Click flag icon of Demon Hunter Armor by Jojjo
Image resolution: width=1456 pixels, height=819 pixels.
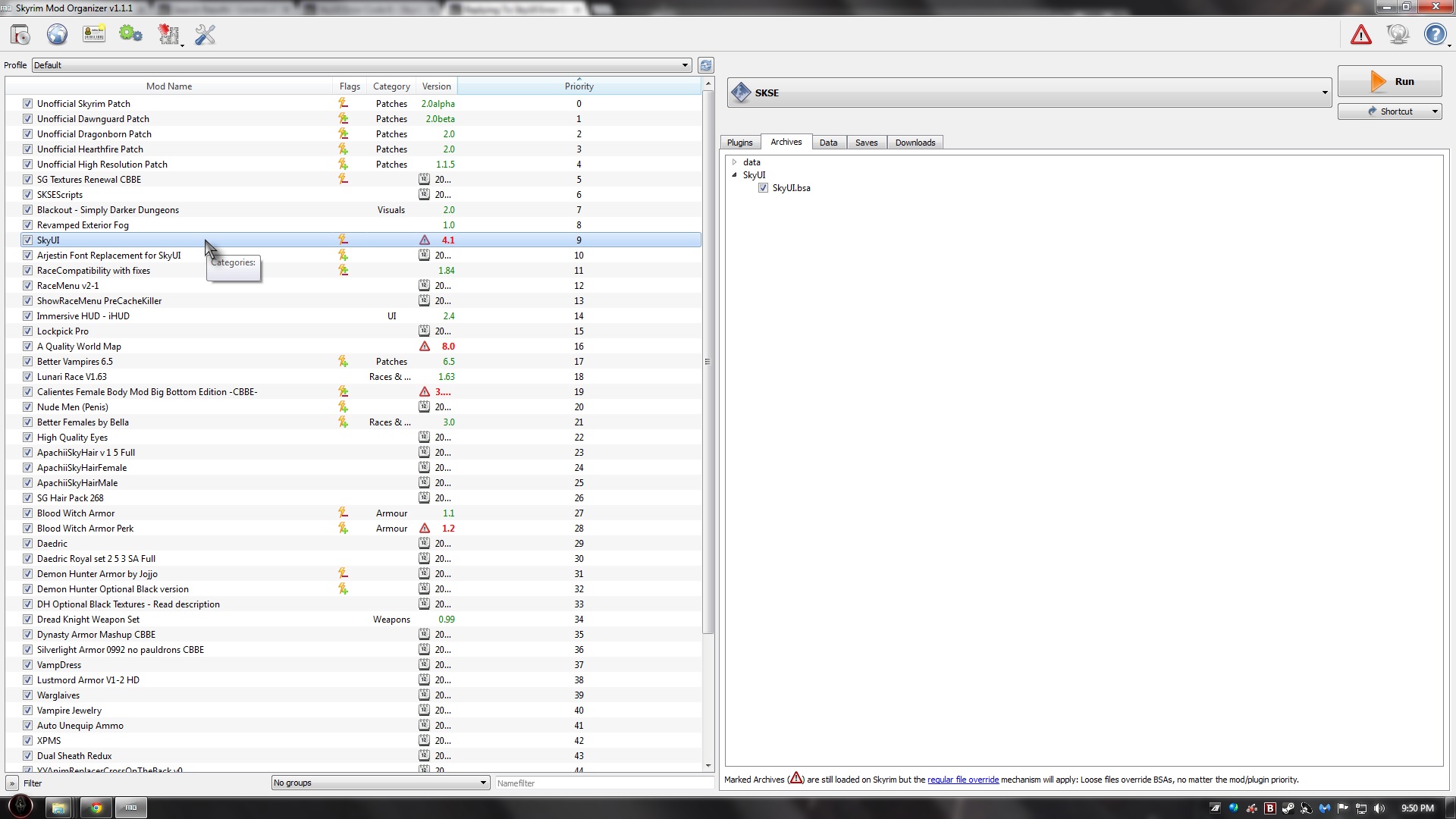(x=343, y=573)
